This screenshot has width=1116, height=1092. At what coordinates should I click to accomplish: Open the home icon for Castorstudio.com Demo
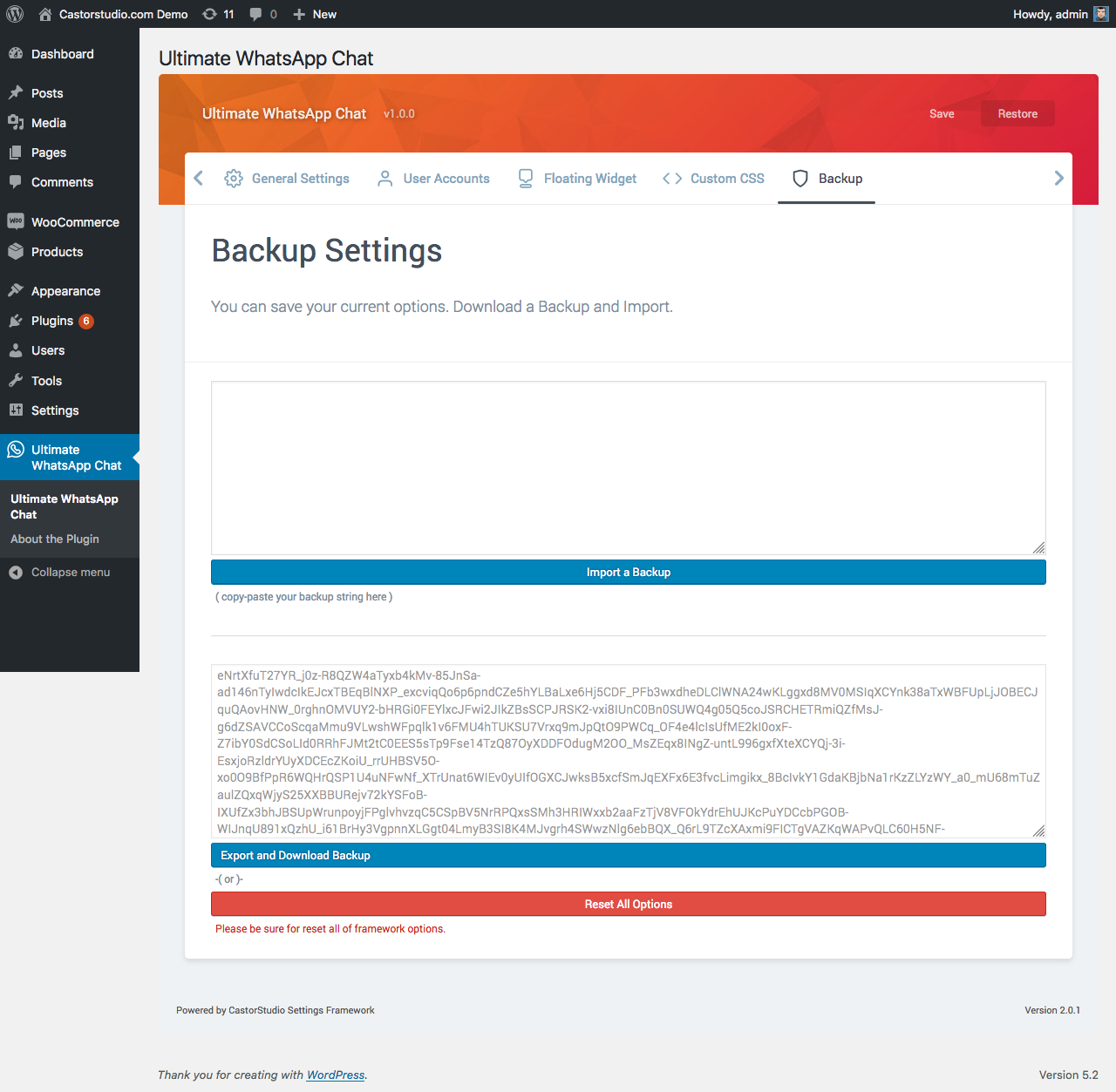click(x=45, y=14)
